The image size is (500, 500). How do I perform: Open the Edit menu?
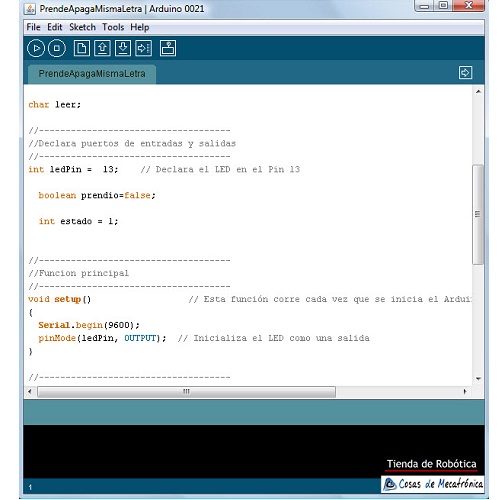point(55,27)
